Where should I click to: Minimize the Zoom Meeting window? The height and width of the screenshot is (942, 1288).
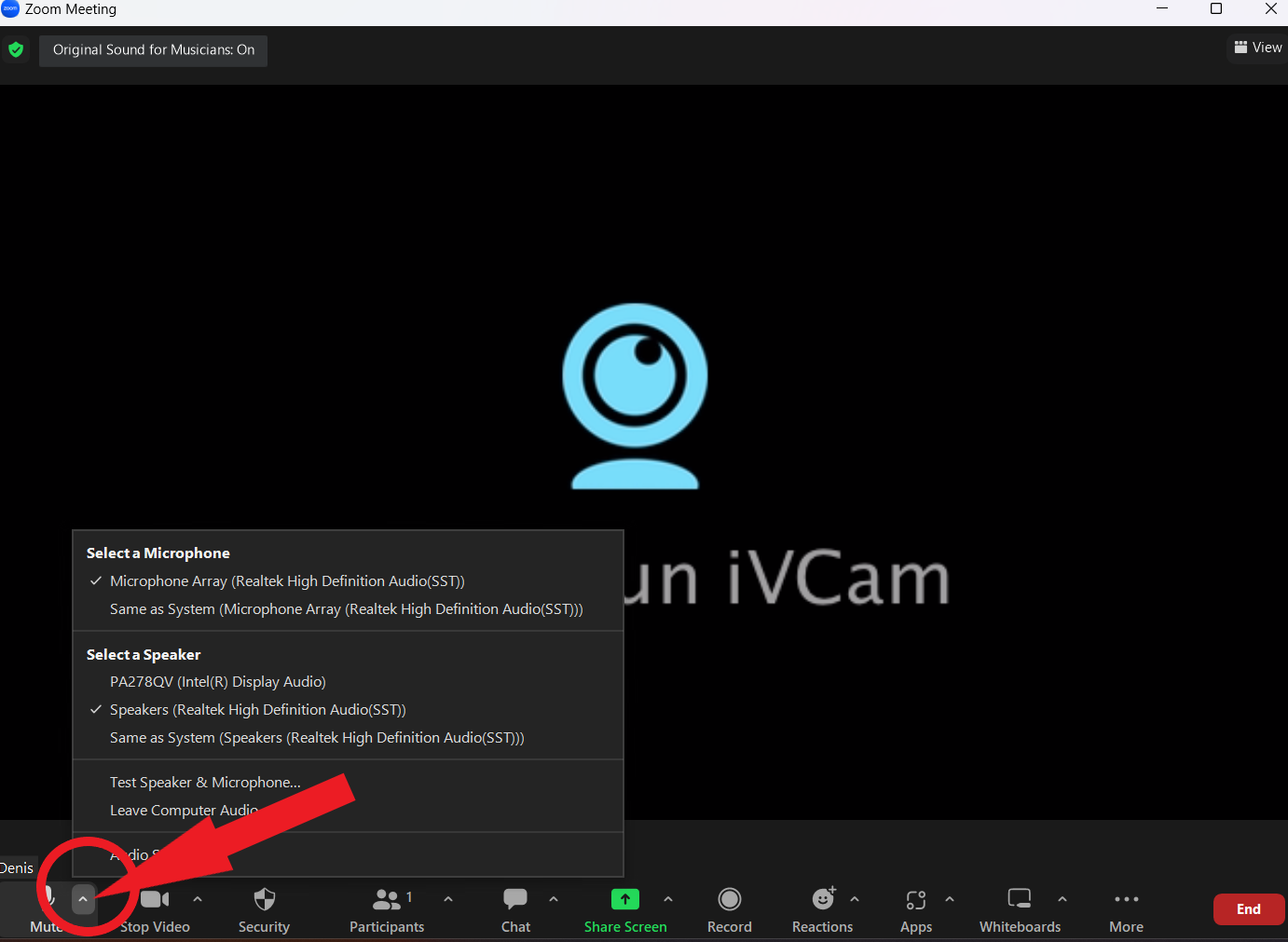[1162, 9]
